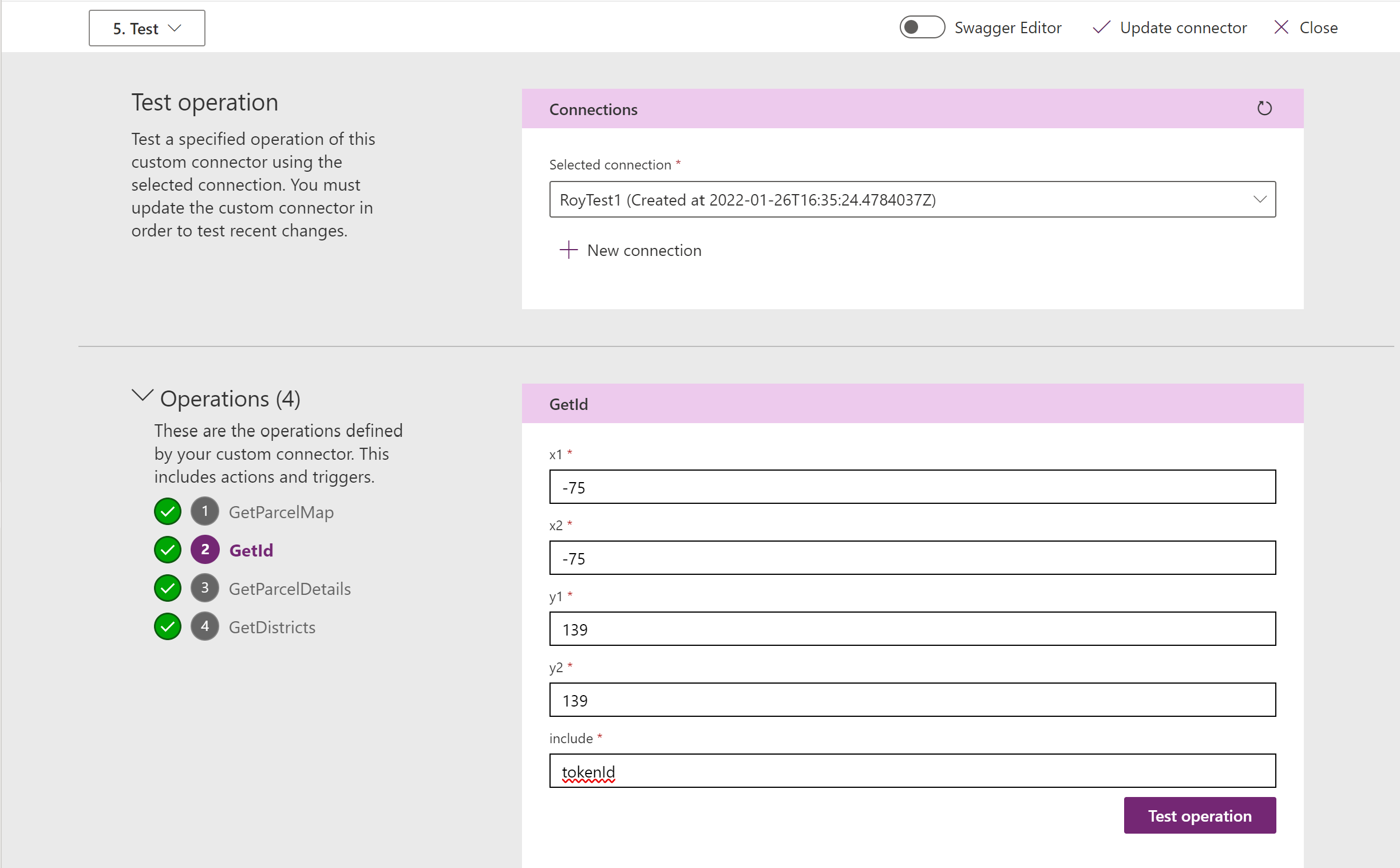1400x868 pixels.
Task: Click the numbered circle 3 for GetParcelDetails
Action: click(205, 588)
